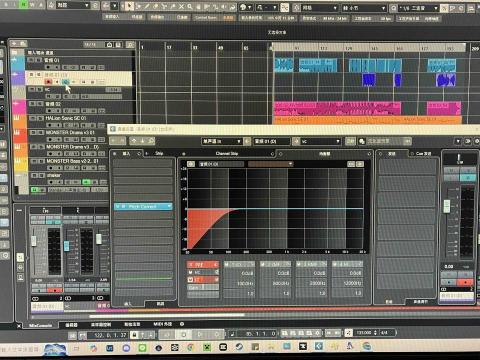
Task: Open the 网格 grid type dropdown
Action: point(320,8)
